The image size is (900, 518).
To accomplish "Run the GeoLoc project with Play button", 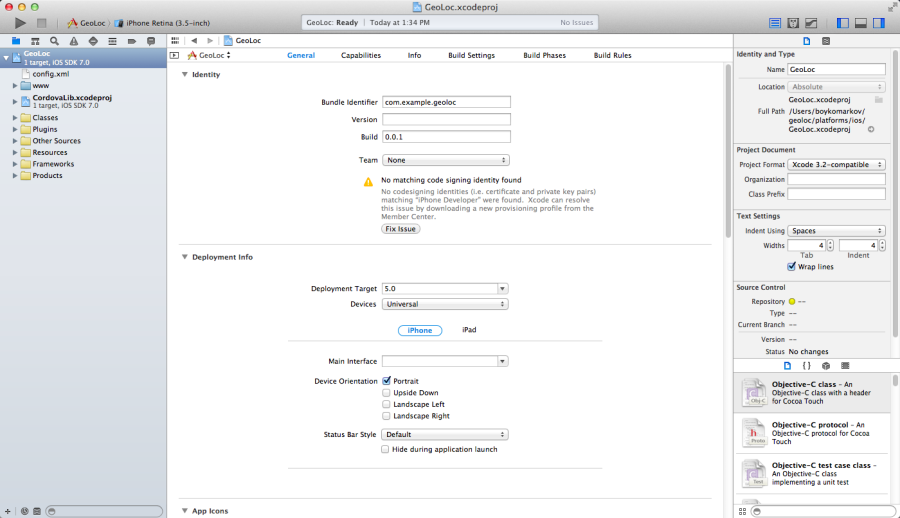I will (x=20, y=23).
